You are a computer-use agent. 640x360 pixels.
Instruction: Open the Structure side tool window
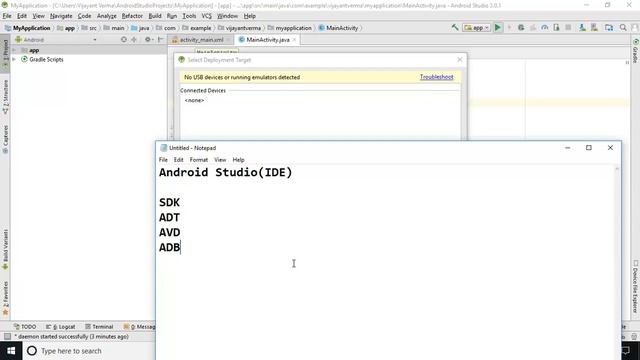5,96
